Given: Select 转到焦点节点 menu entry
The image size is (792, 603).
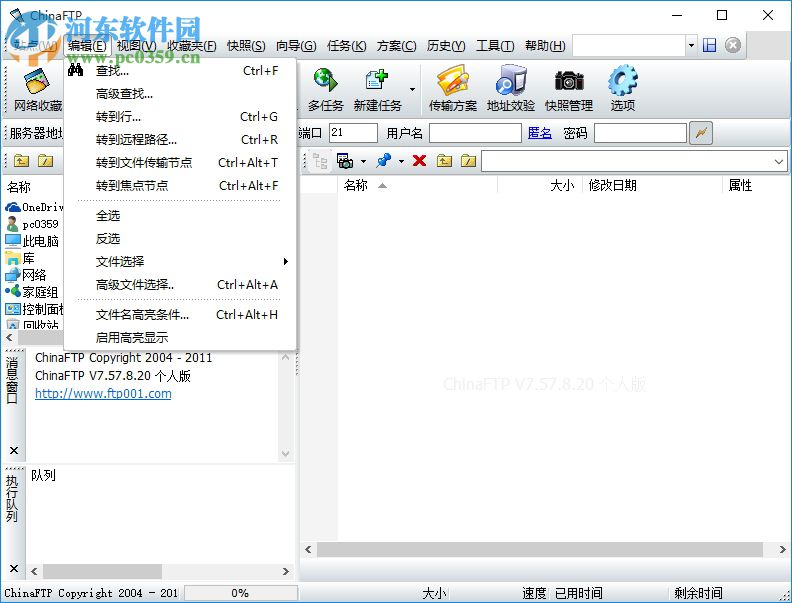Looking at the screenshot, I should pyautogui.click(x=180, y=186).
